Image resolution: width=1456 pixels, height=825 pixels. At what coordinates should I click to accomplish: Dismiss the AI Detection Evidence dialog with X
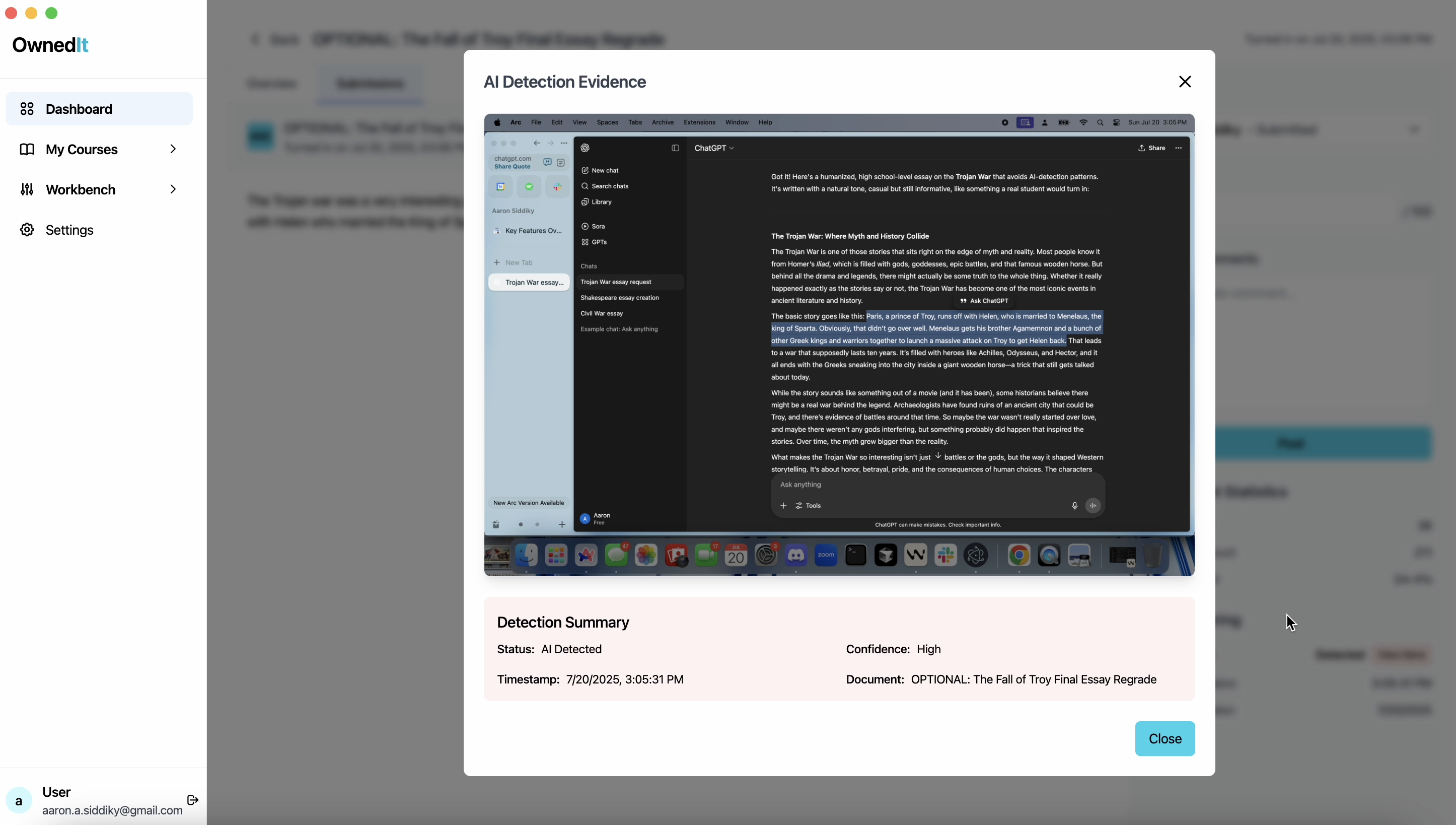tap(1185, 82)
